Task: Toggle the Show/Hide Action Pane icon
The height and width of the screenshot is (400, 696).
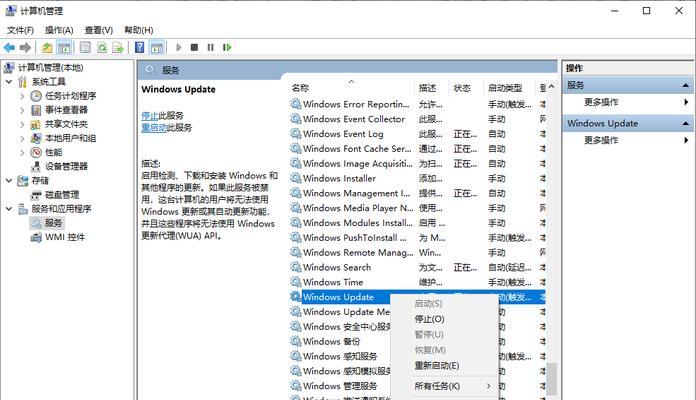Action: click(157, 47)
